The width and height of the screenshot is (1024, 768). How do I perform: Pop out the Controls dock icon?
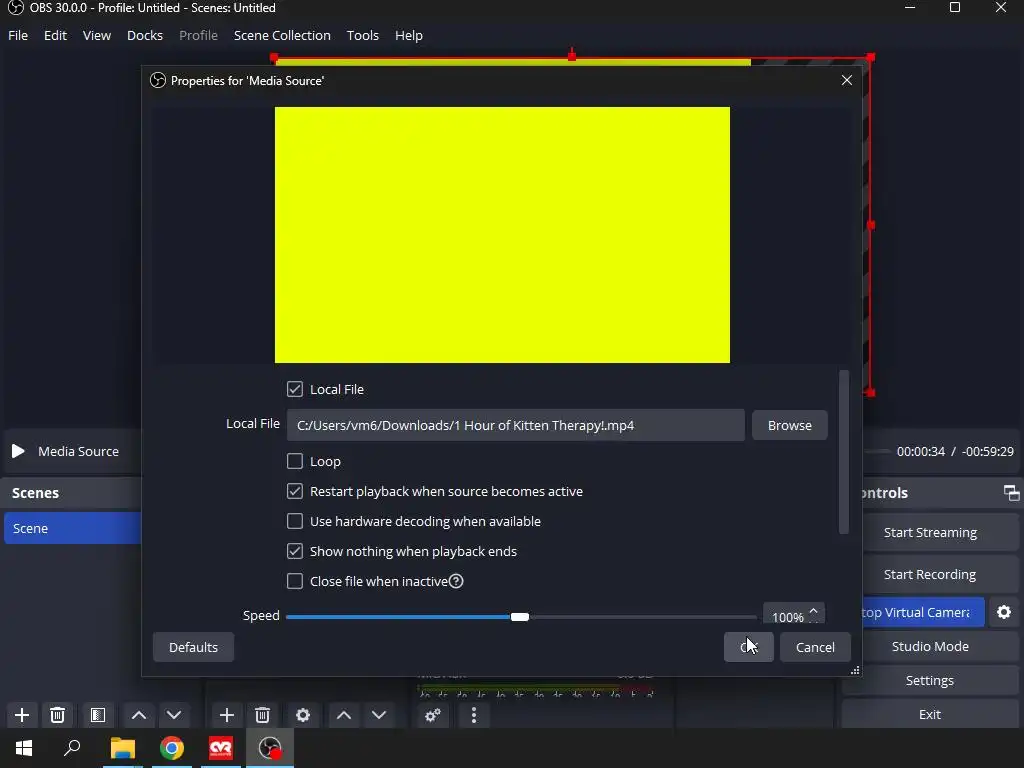tap(1012, 493)
